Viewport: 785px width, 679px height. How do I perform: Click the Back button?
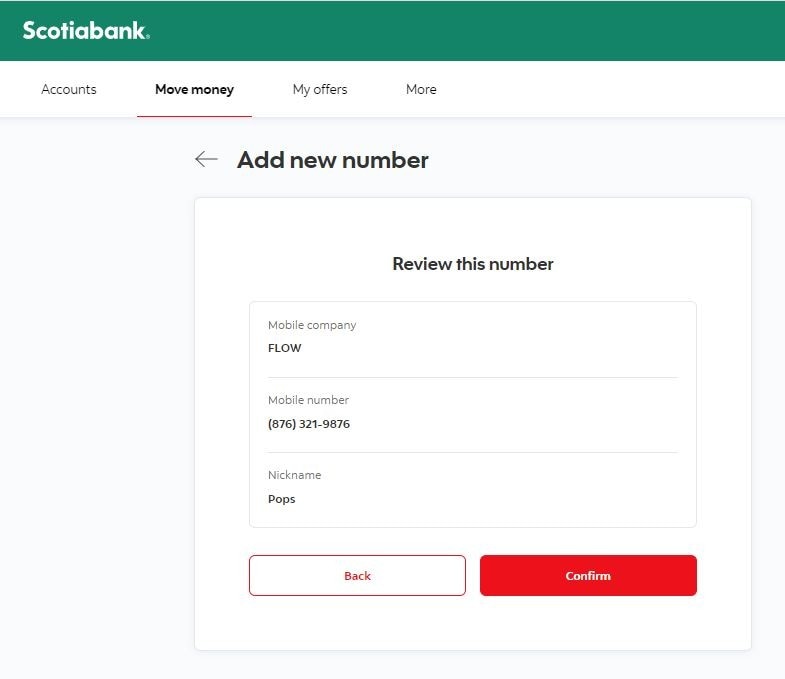click(x=357, y=575)
